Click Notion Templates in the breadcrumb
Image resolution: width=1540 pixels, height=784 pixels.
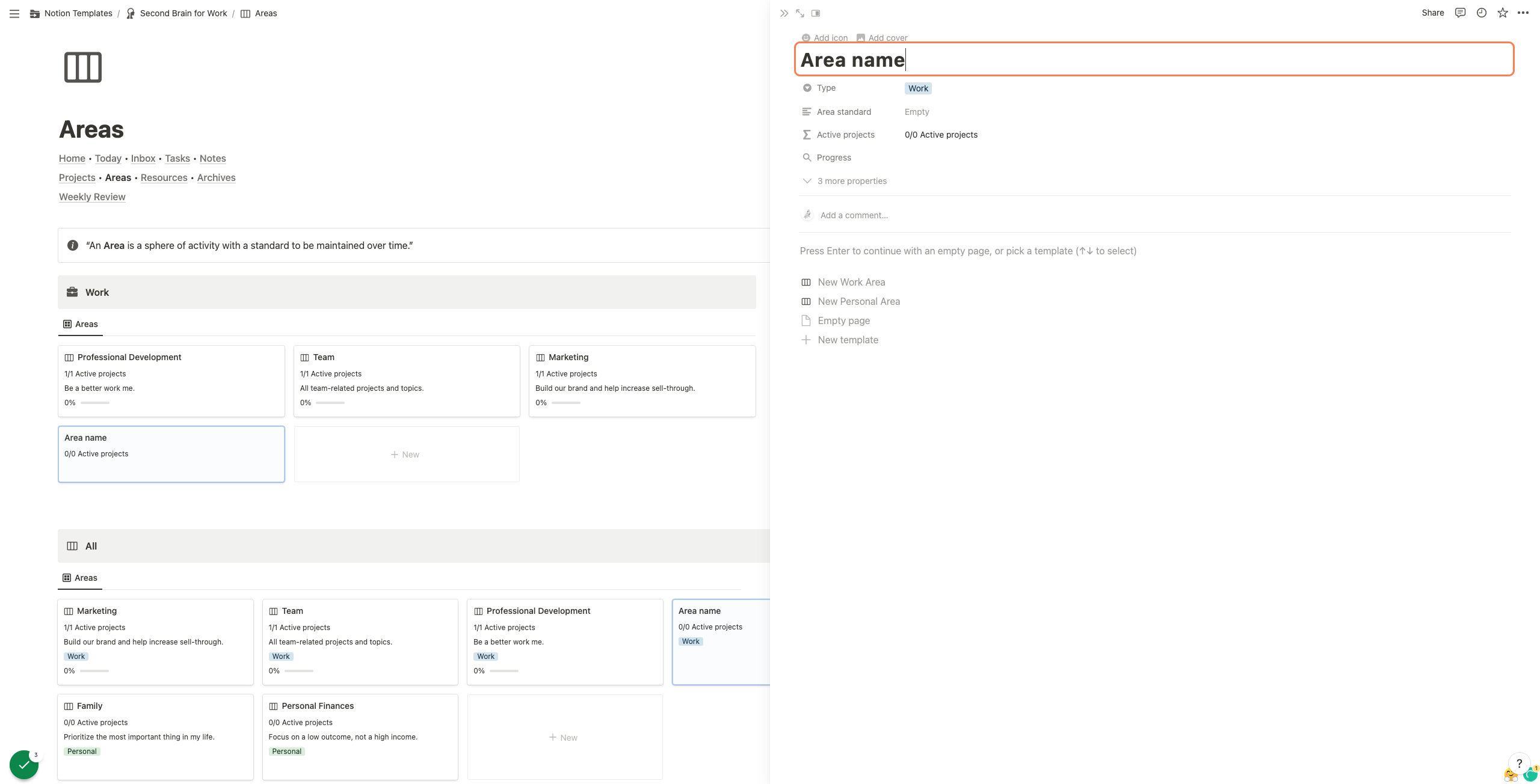71,13
